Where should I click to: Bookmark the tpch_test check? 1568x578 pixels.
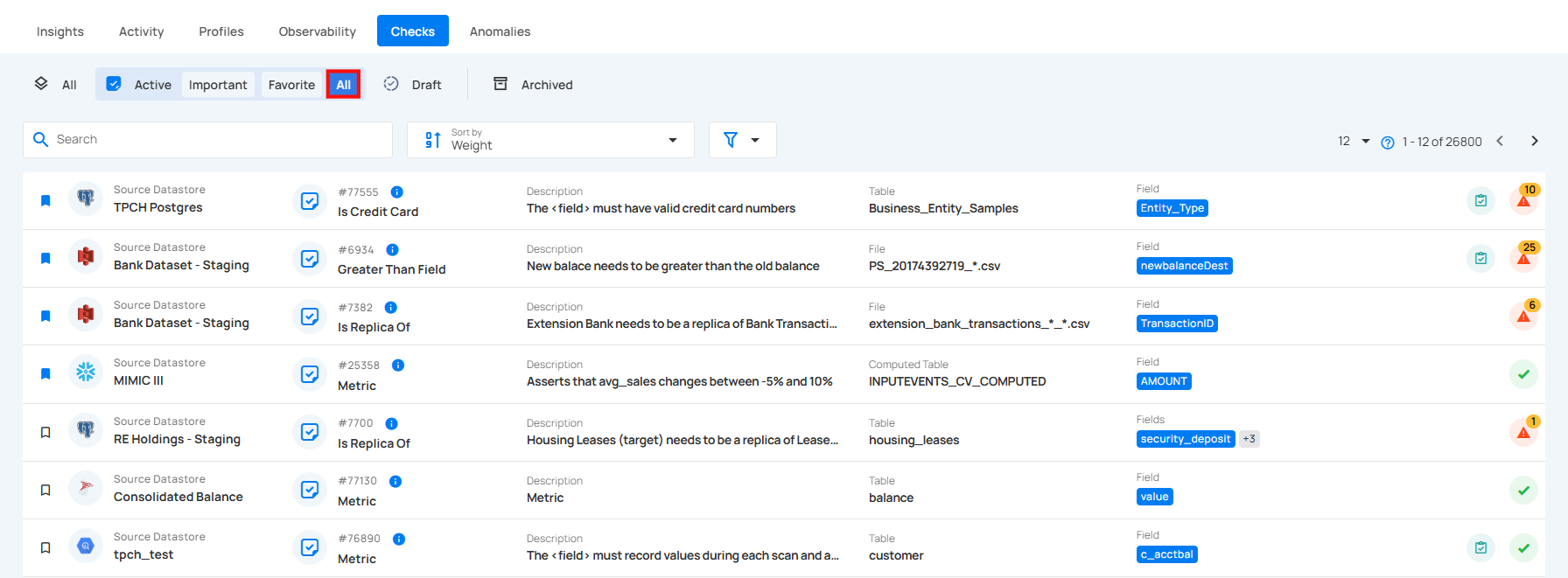click(45, 547)
